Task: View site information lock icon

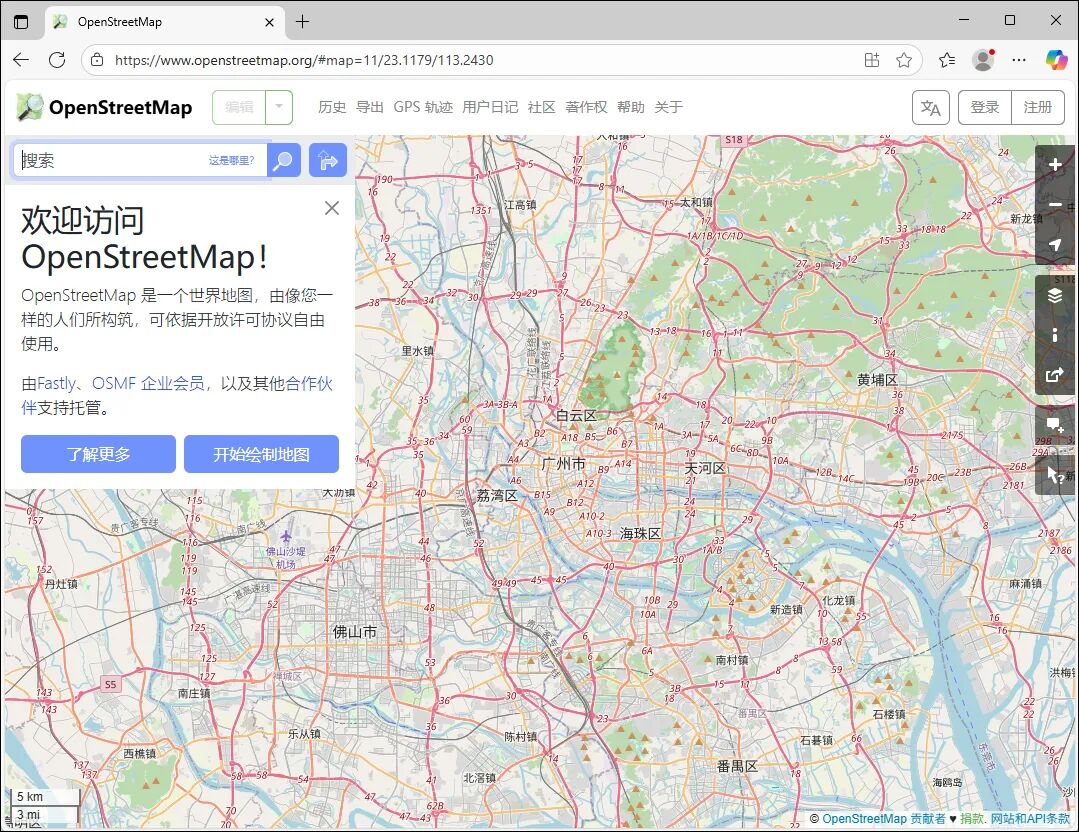Action: (x=98, y=60)
